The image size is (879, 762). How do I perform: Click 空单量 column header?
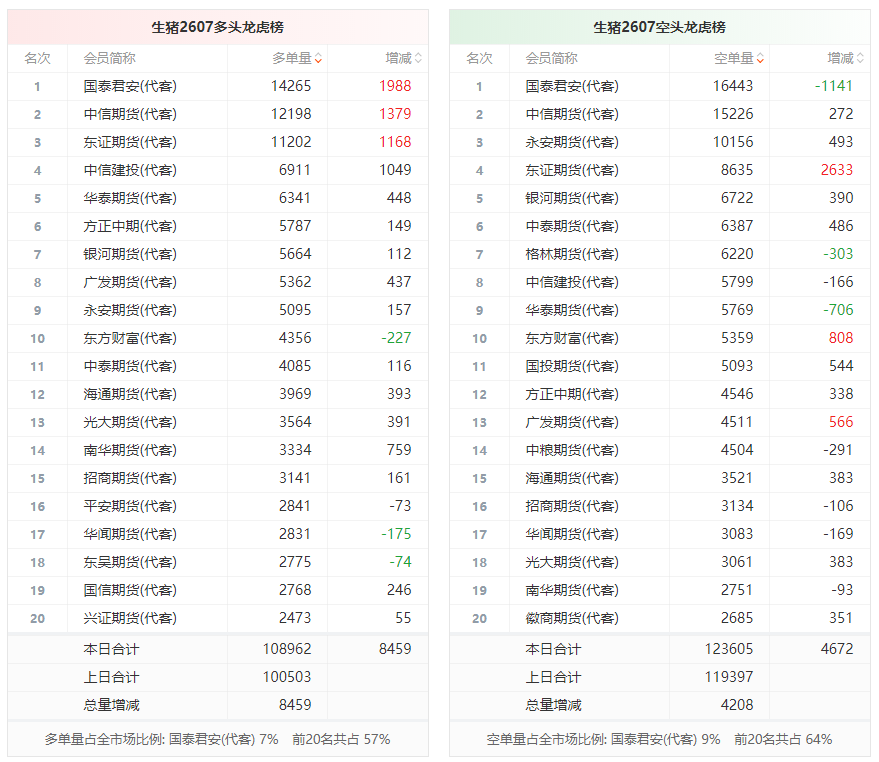point(733,58)
